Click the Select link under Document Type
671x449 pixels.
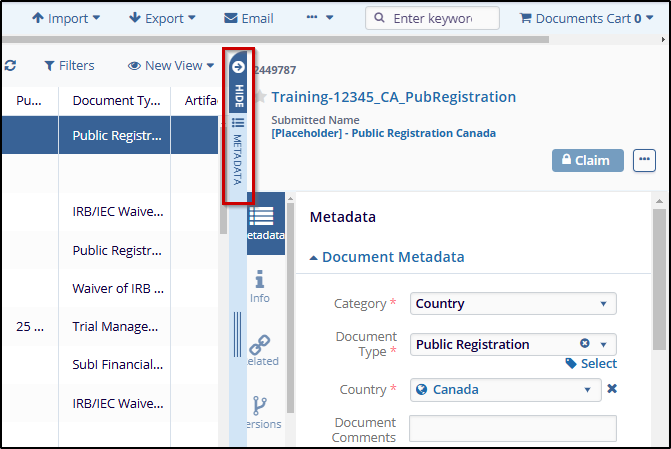[591, 364]
